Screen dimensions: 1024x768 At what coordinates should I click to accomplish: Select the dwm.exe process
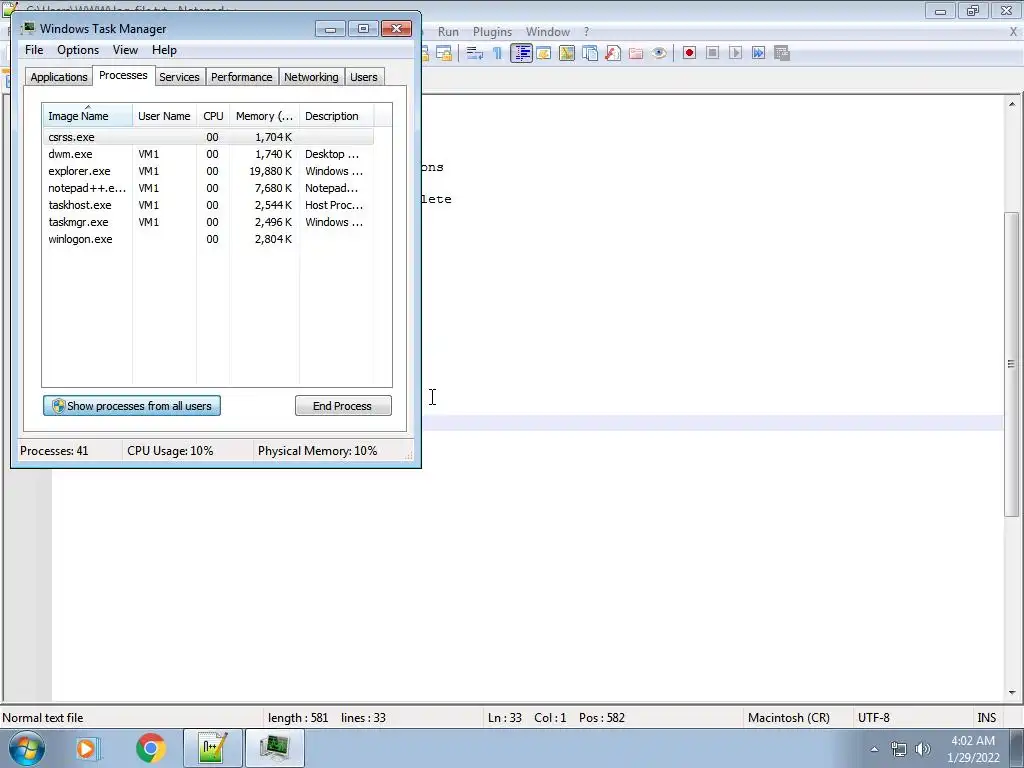(208, 154)
